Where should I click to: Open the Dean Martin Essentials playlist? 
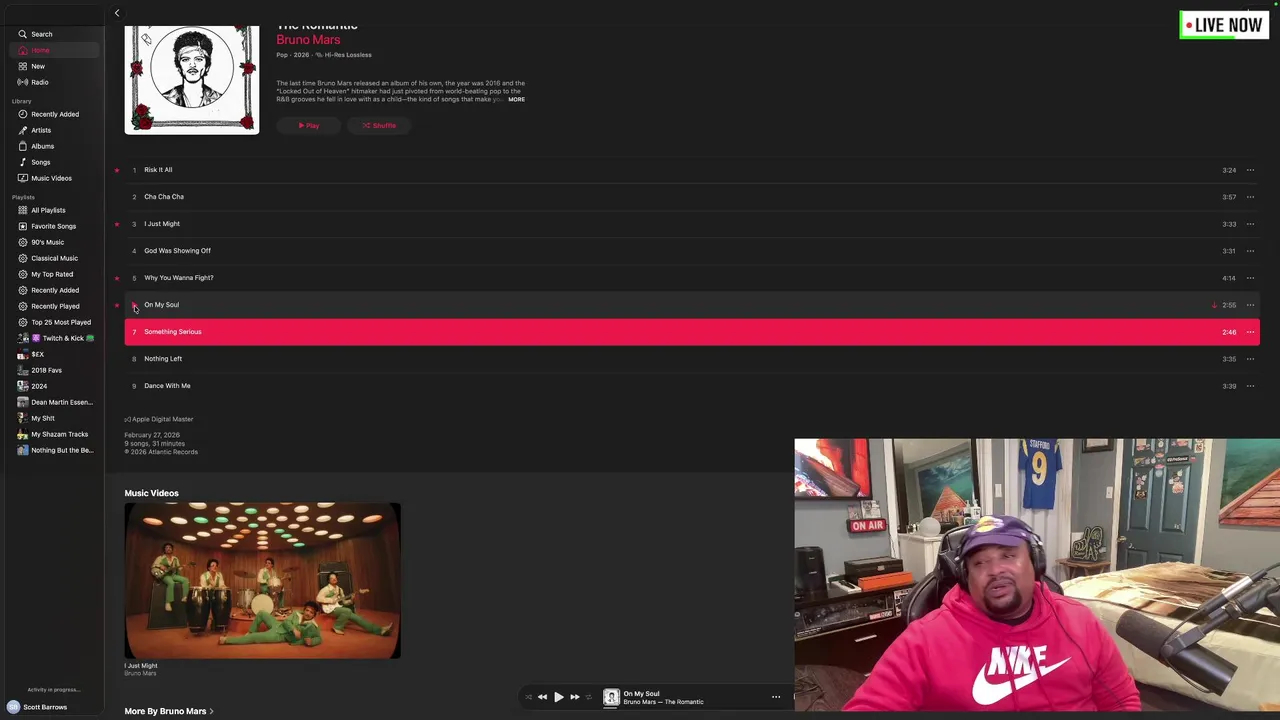(61, 402)
